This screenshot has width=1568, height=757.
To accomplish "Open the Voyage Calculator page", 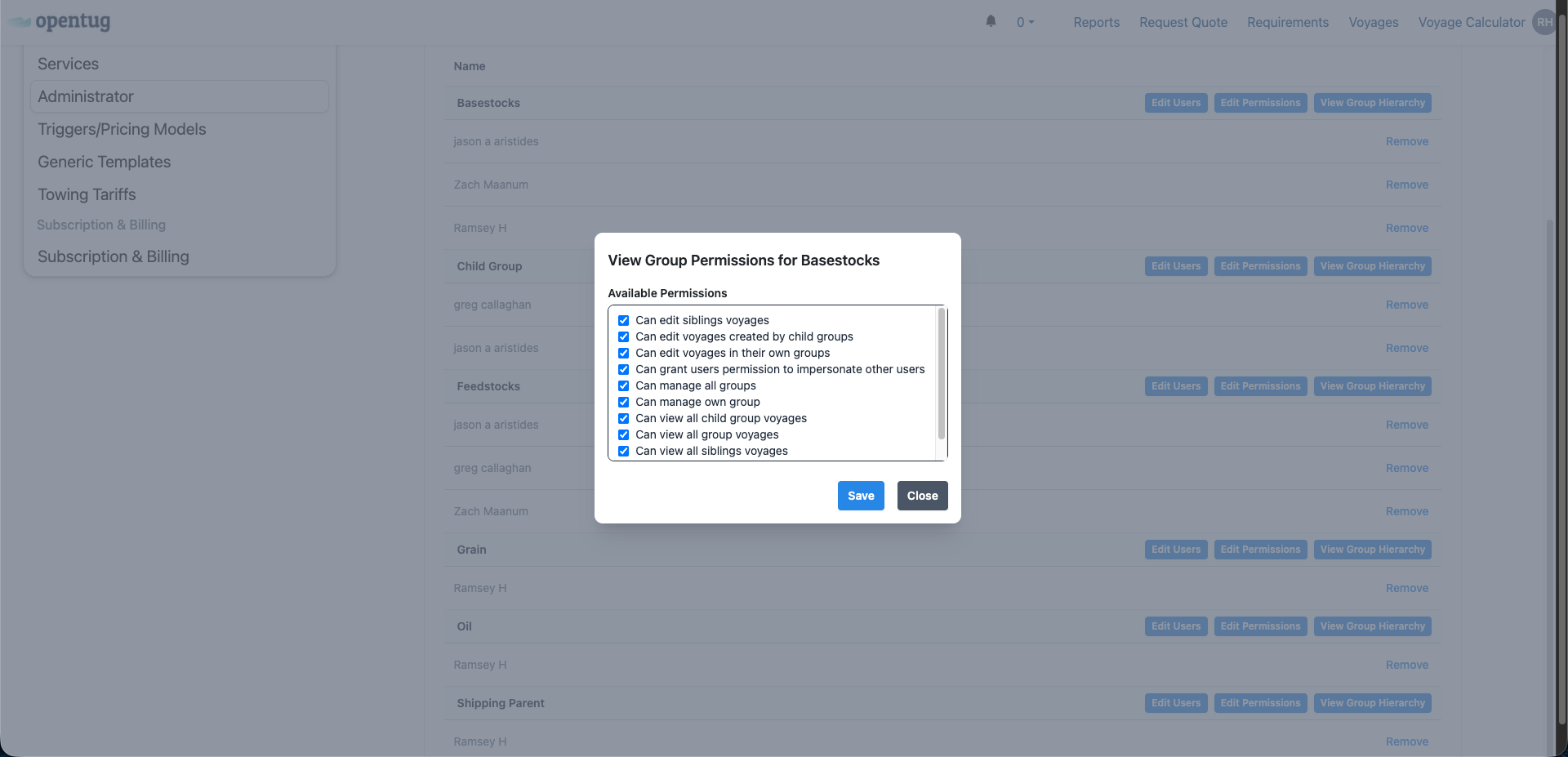I will (1472, 22).
